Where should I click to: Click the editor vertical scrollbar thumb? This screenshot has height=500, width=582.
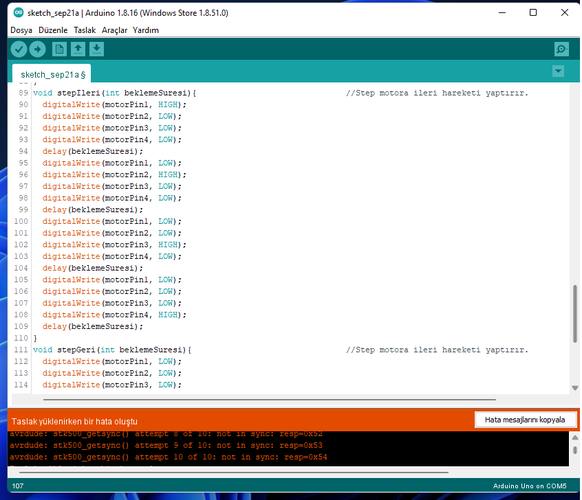click(575, 314)
